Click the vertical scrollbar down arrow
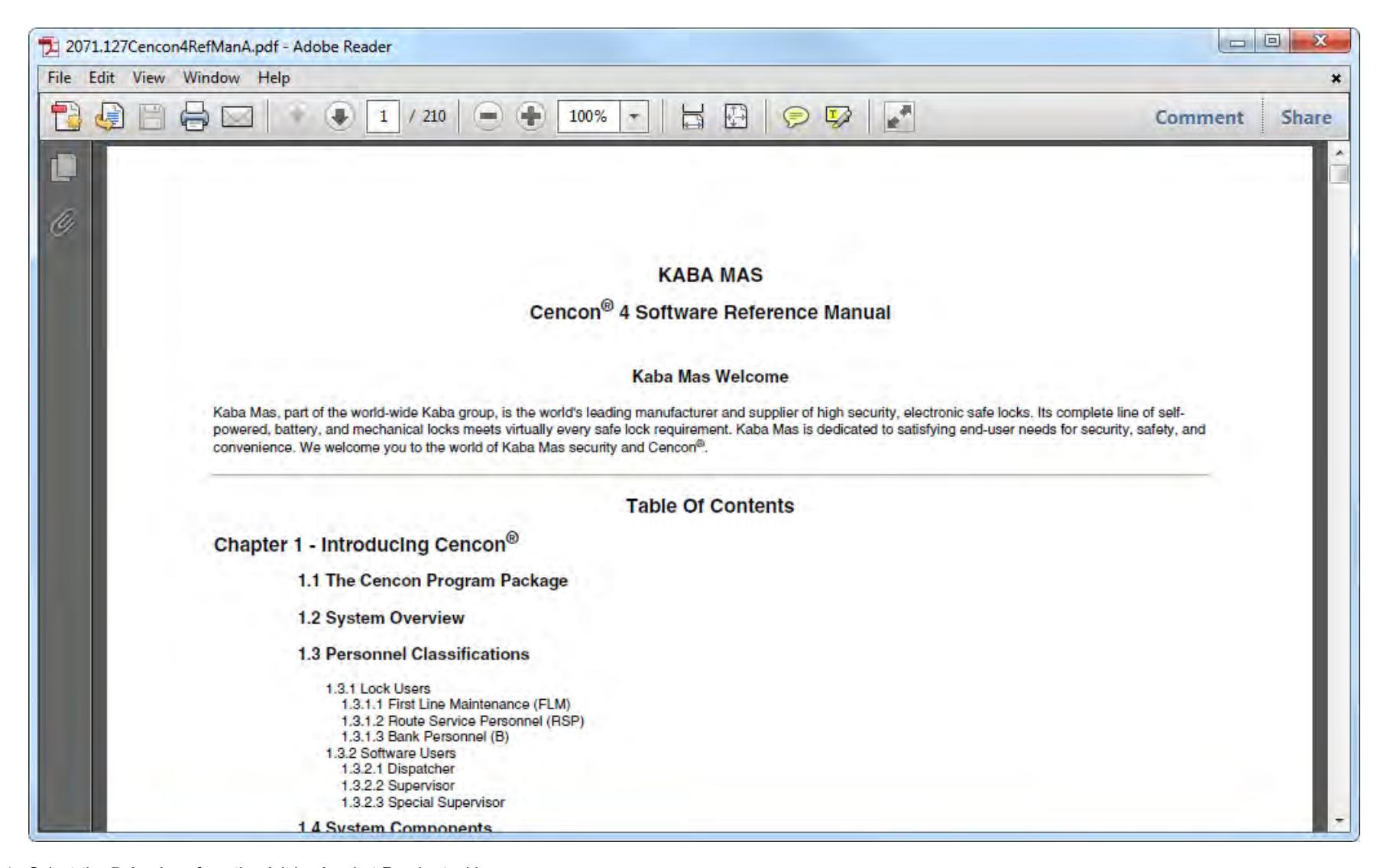 (x=1340, y=821)
